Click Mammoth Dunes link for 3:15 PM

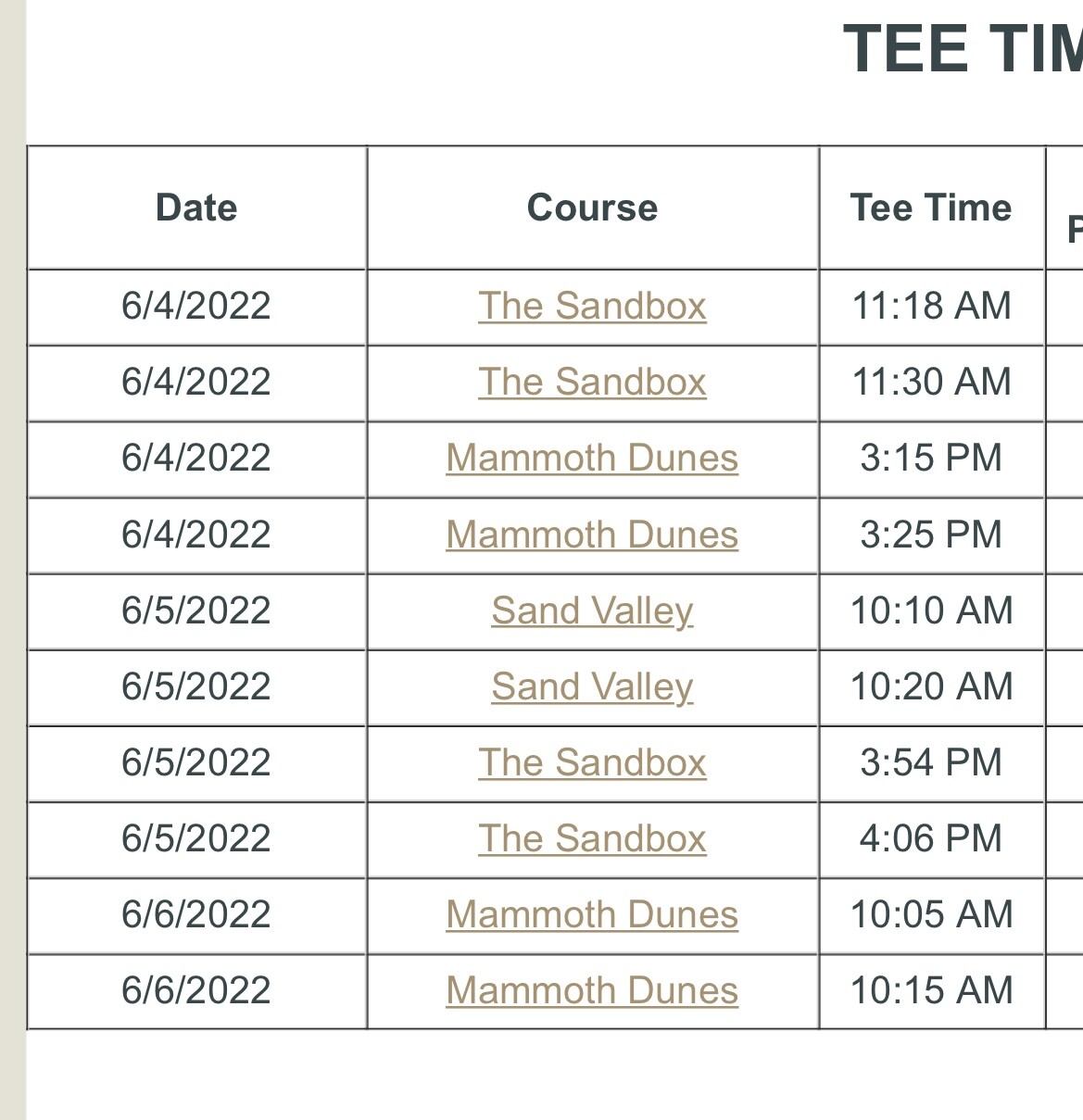point(592,459)
